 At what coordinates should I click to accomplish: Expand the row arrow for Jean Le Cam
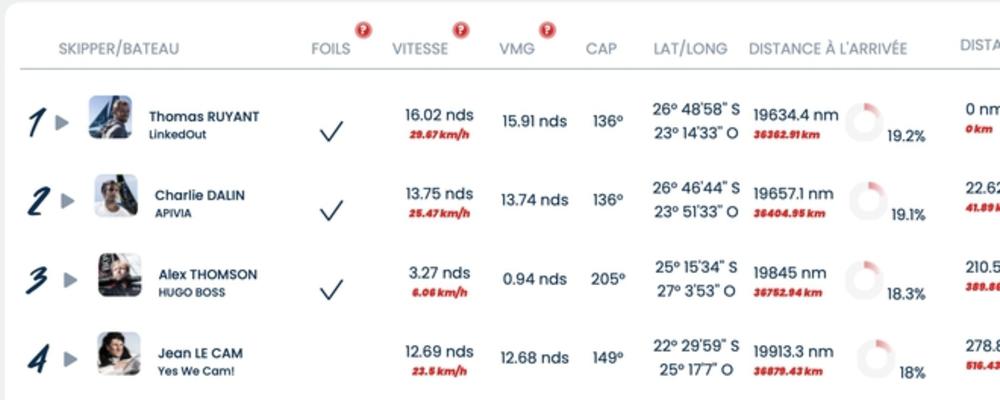(70, 359)
